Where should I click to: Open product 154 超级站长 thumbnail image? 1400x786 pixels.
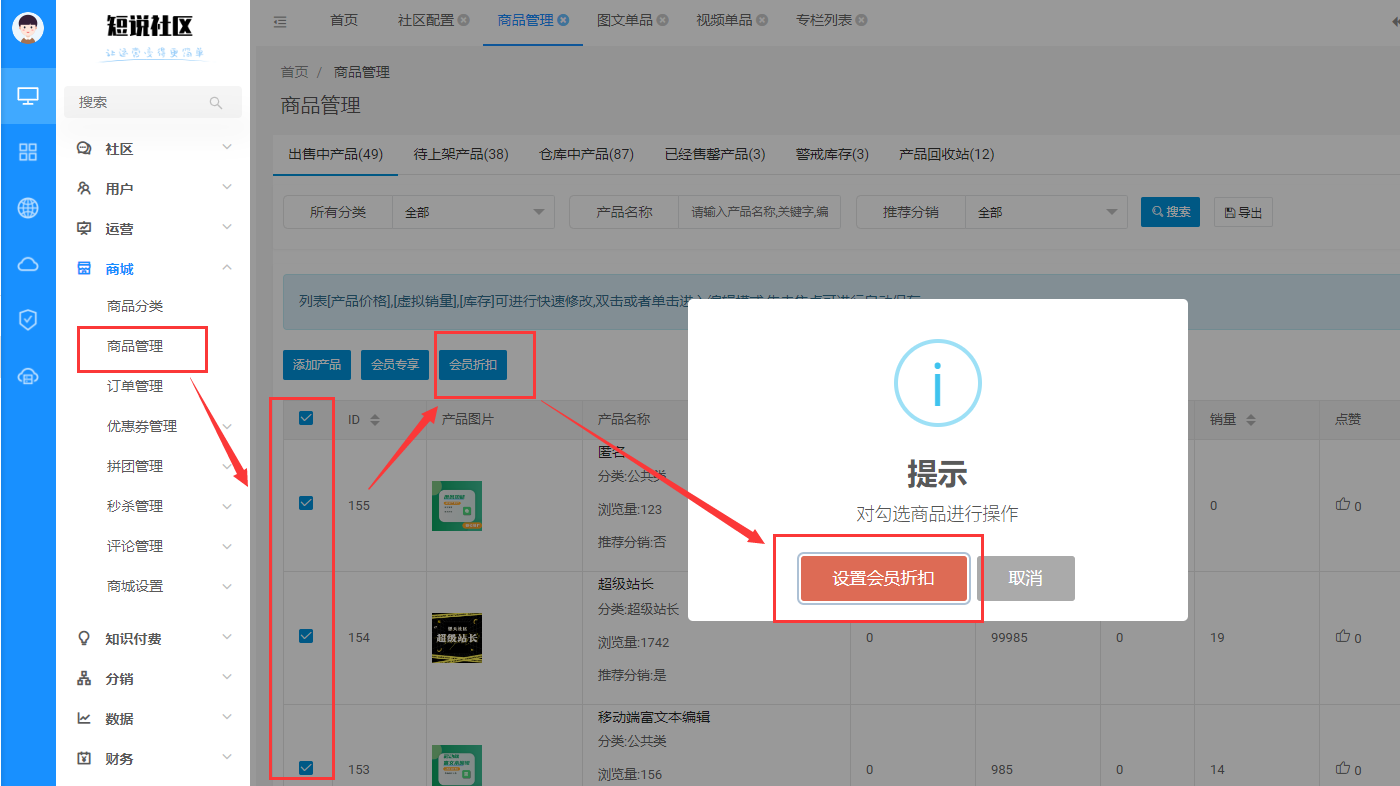tap(457, 638)
